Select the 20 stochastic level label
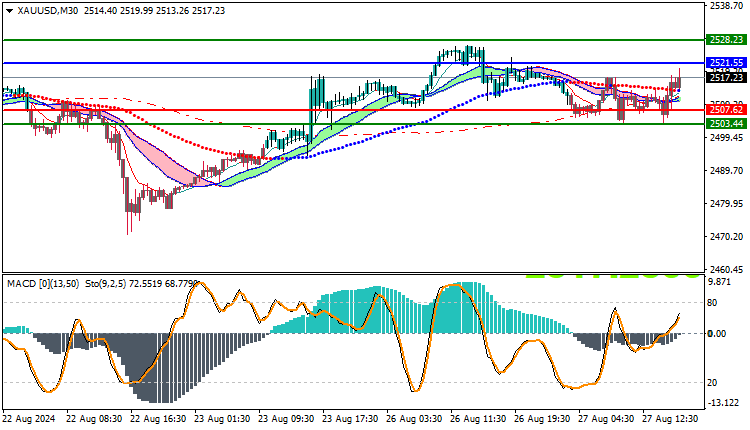The height and width of the screenshot is (430, 750). tap(712, 383)
